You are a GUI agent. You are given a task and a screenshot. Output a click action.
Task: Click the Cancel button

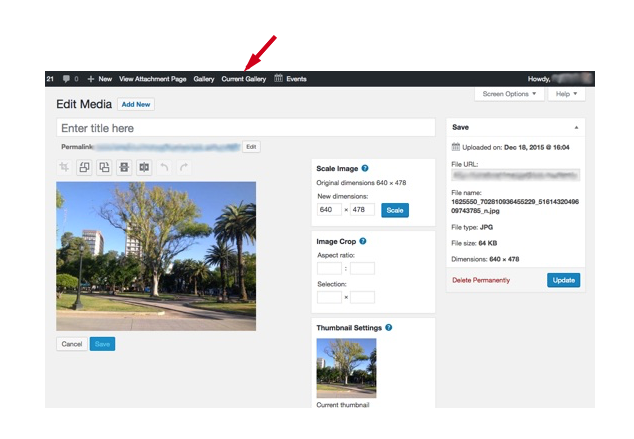(72, 344)
